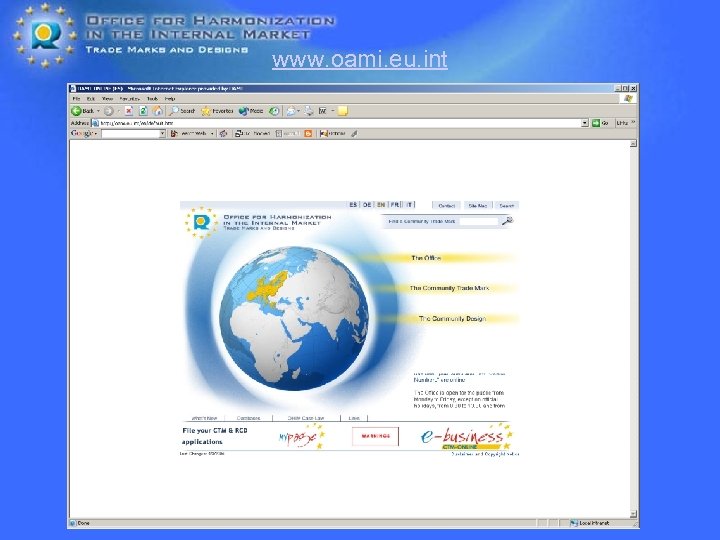Open the View menu

tap(107, 99)
